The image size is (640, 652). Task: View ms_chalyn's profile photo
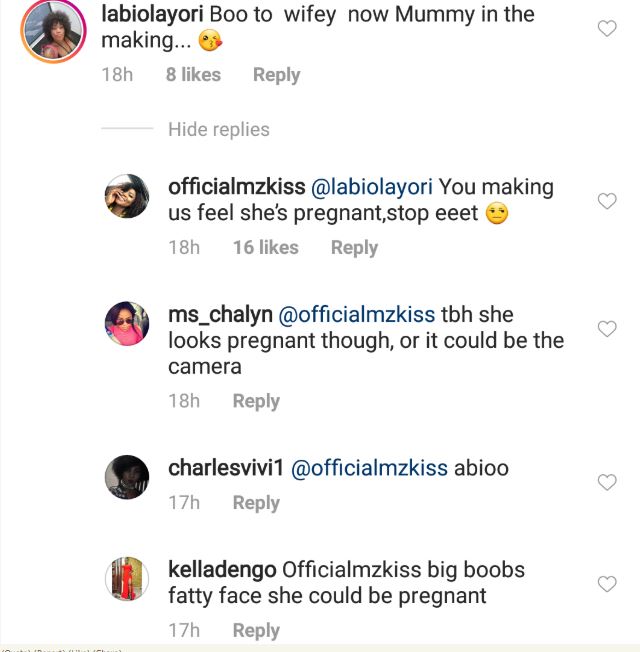pos(127,322)
